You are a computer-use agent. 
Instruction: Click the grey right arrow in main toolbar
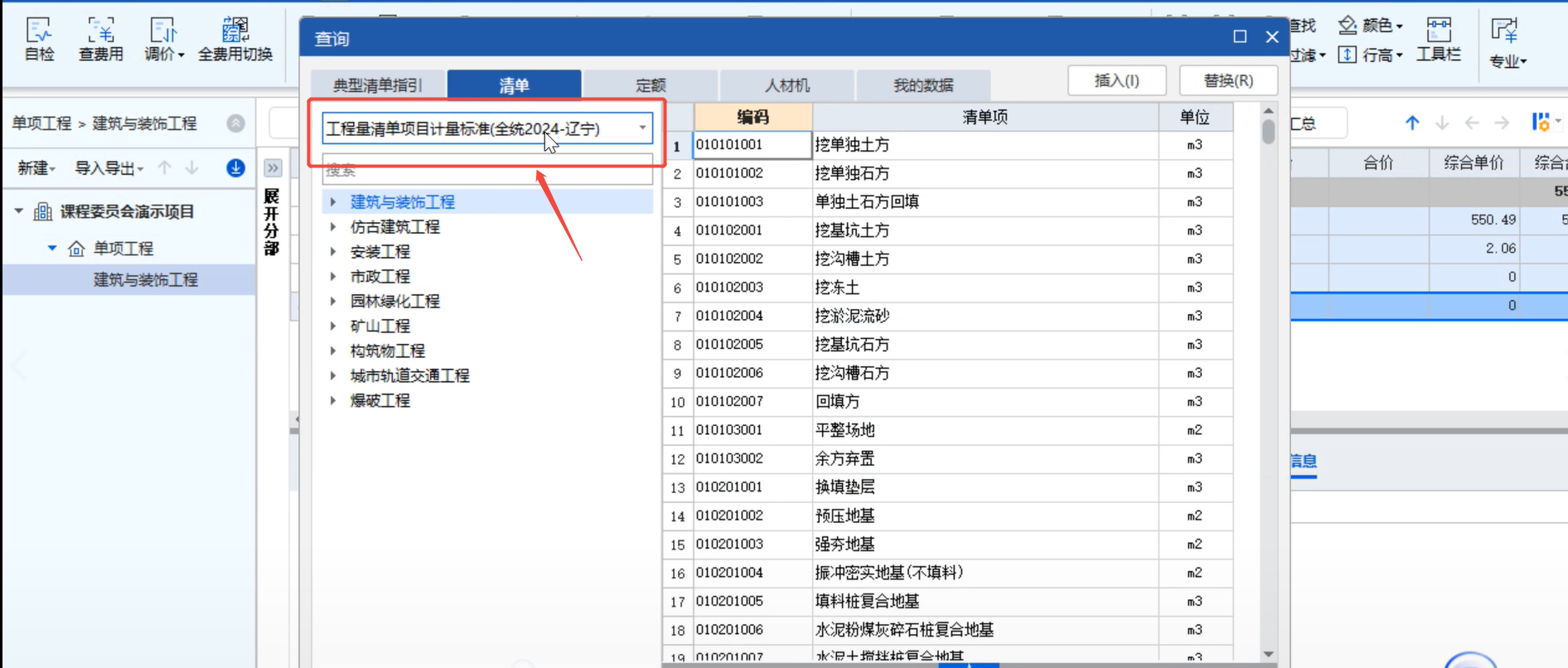pyautogui.click(x=1502, y=123)
